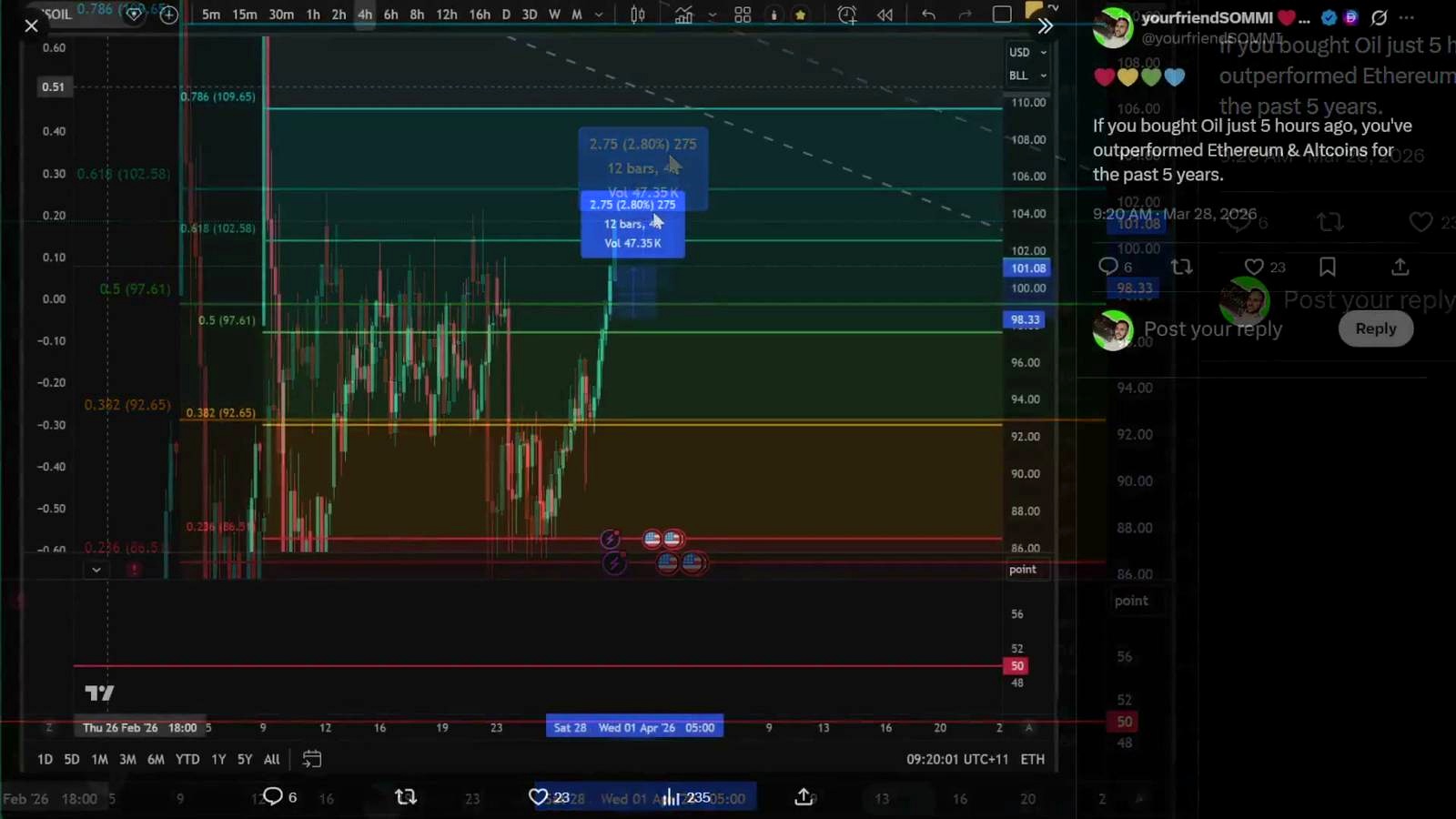Open the ETH session selector

click(x=1033, y=759)
